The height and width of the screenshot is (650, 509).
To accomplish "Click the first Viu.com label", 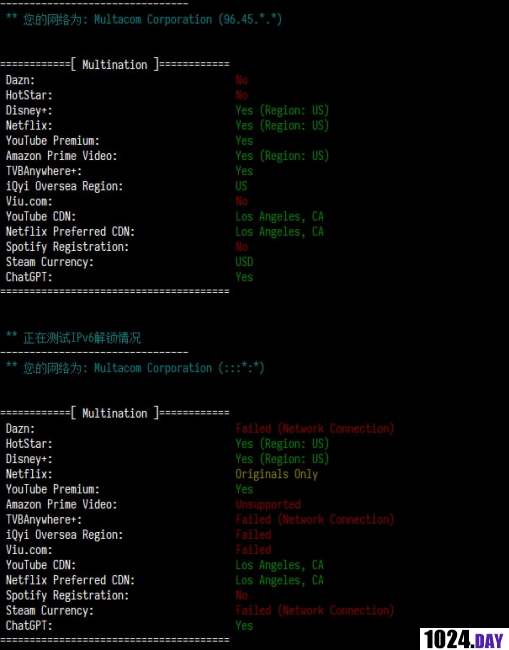I will point(29,201).
